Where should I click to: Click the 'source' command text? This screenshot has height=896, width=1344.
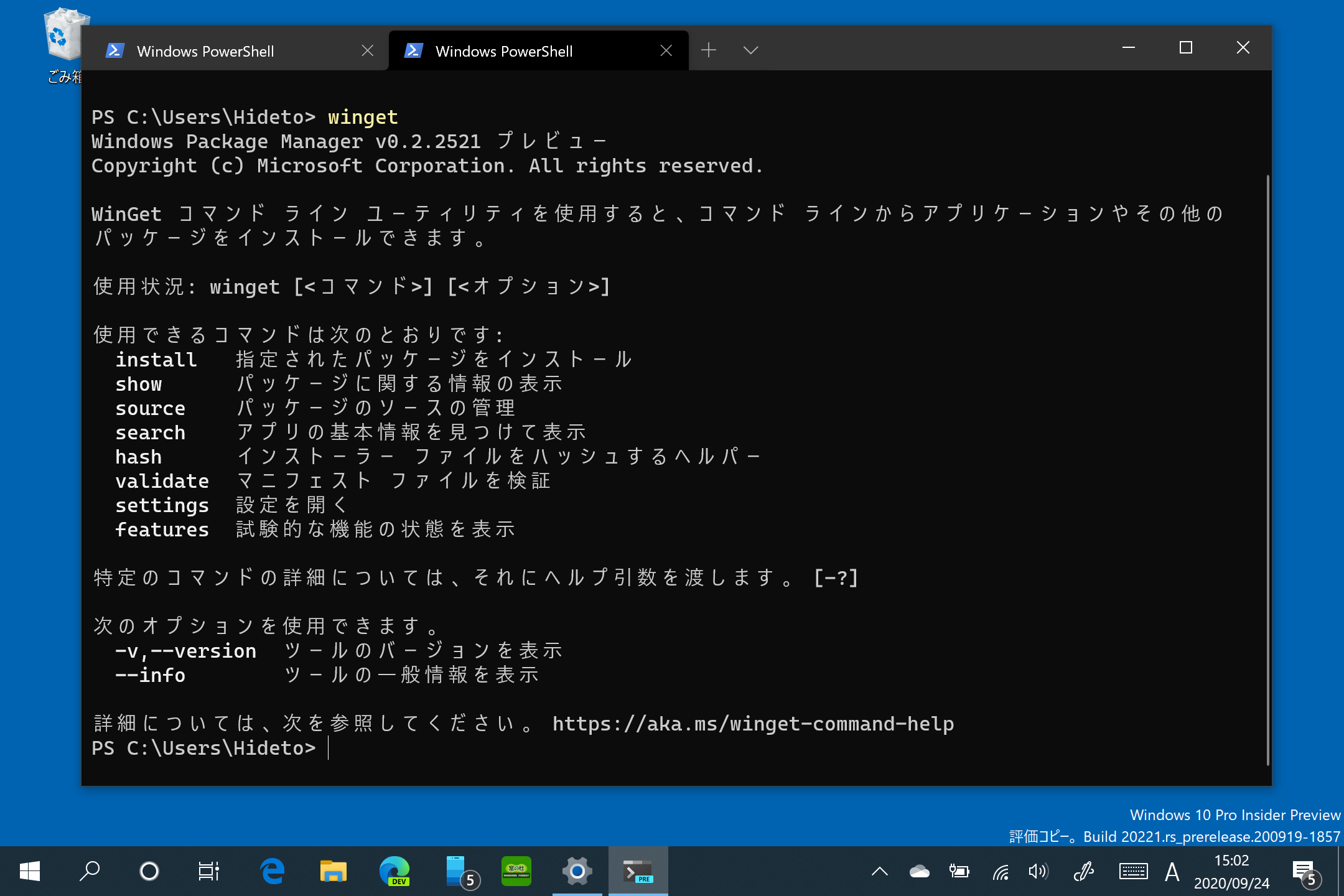click(x=151, y=408)
